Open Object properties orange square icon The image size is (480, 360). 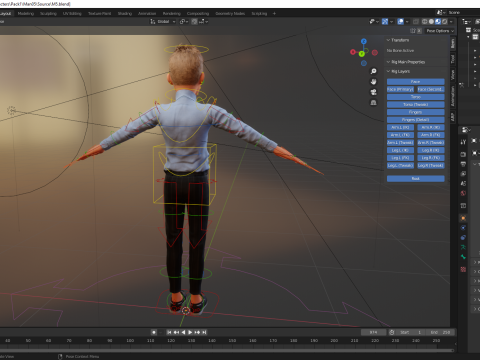click(463, 218)
